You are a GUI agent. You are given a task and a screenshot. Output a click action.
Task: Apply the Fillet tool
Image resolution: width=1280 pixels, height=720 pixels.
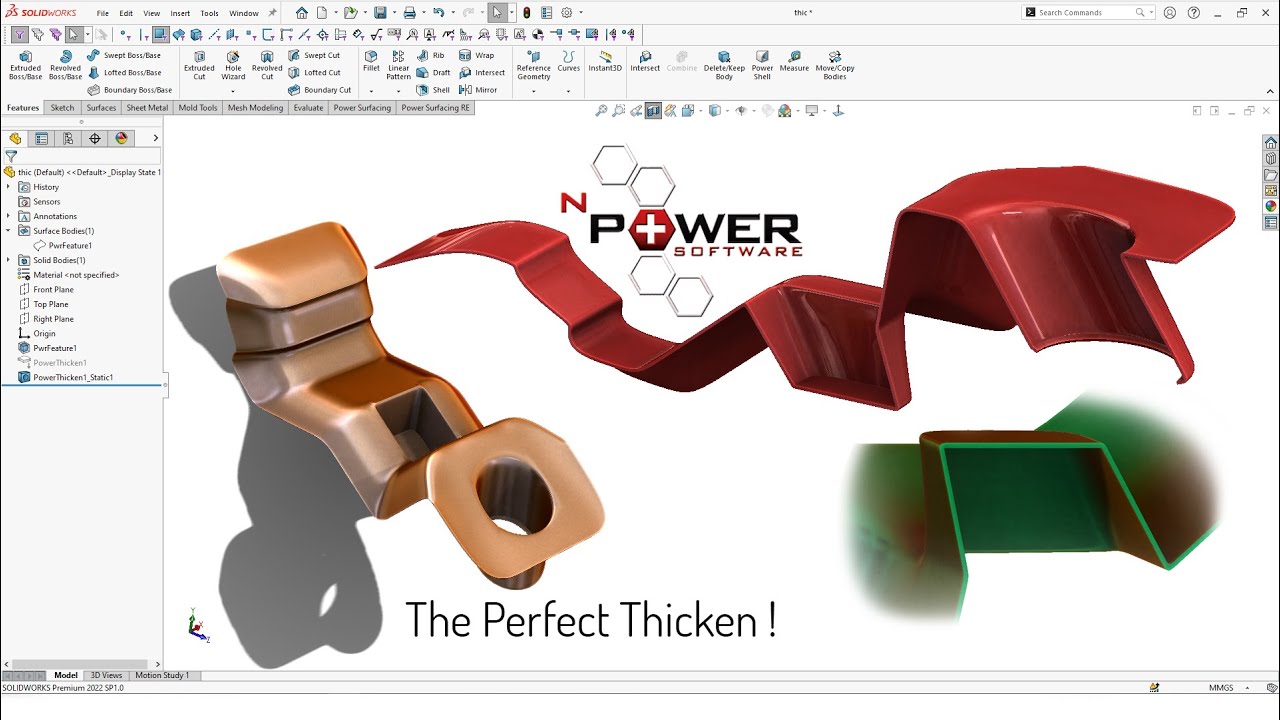point(371,62)
